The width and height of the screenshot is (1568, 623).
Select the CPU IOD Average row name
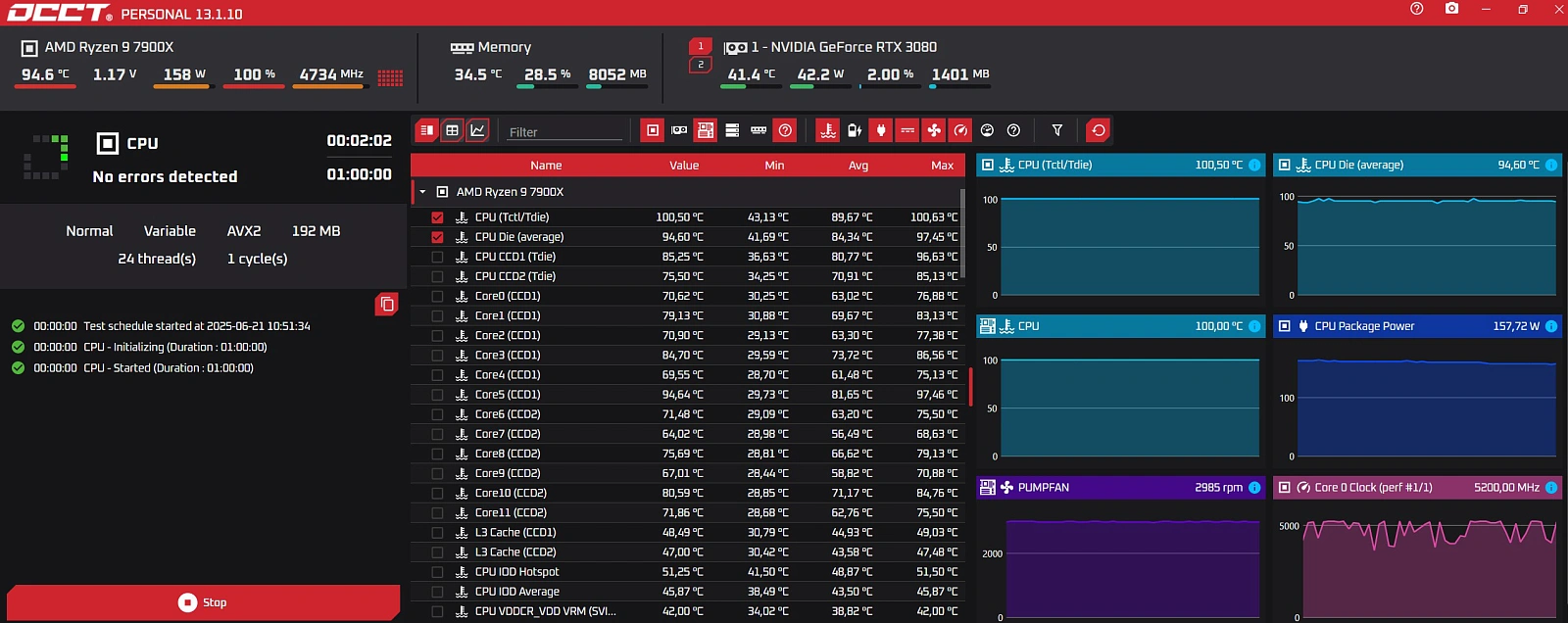click(x=517, y=592)
